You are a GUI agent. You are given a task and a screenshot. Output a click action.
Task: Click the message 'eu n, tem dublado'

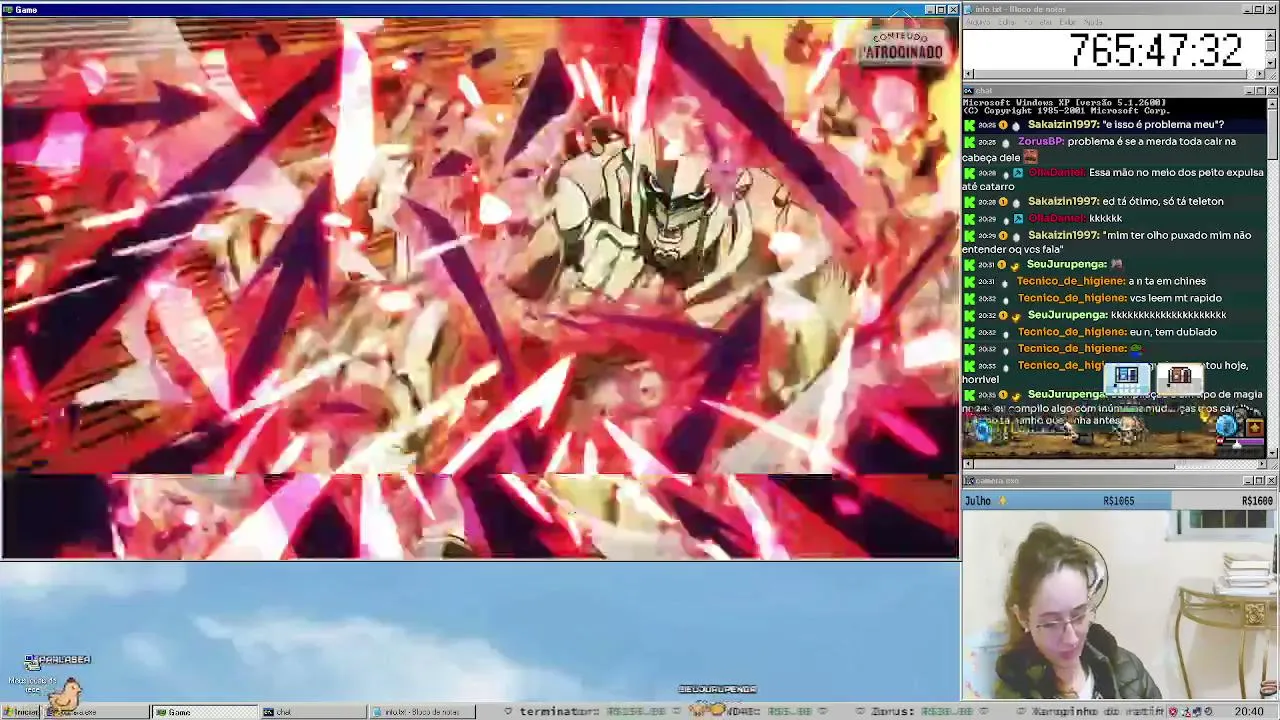click(x=1173, y=332)
